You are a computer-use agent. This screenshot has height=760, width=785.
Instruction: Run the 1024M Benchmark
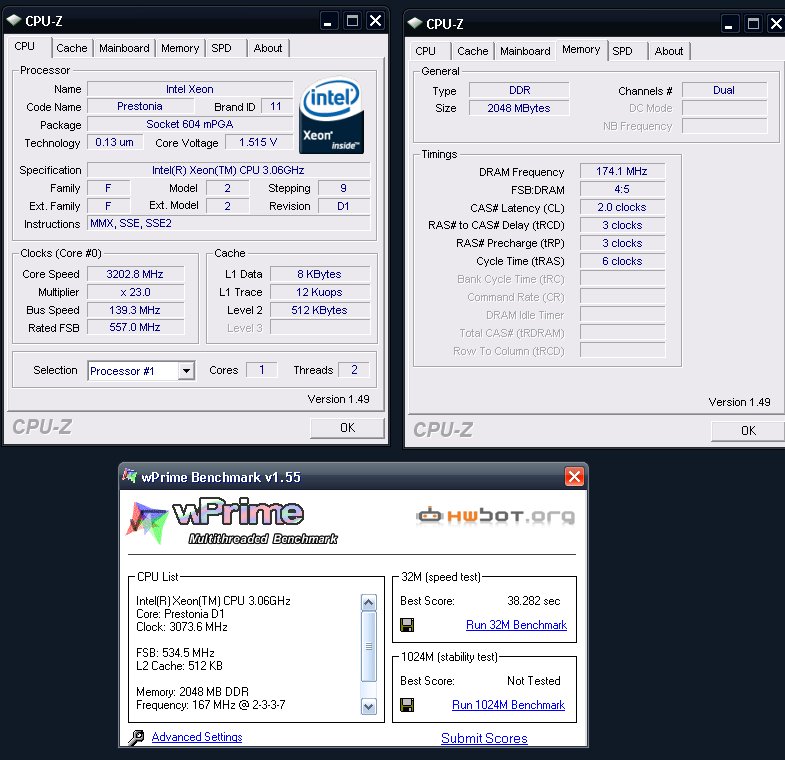[508, 705]
